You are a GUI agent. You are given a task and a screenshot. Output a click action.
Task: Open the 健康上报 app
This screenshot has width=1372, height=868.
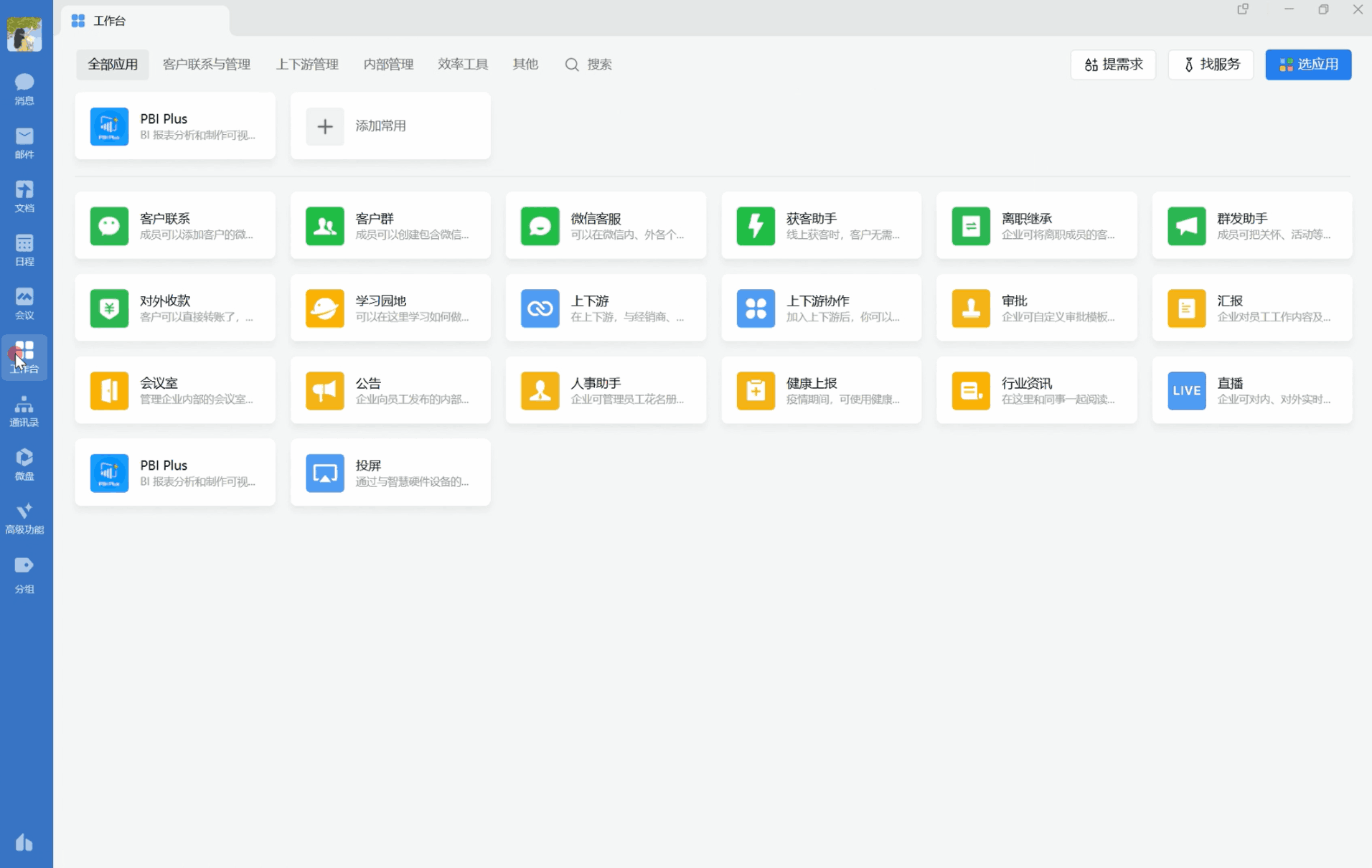[x=822, y=390]
